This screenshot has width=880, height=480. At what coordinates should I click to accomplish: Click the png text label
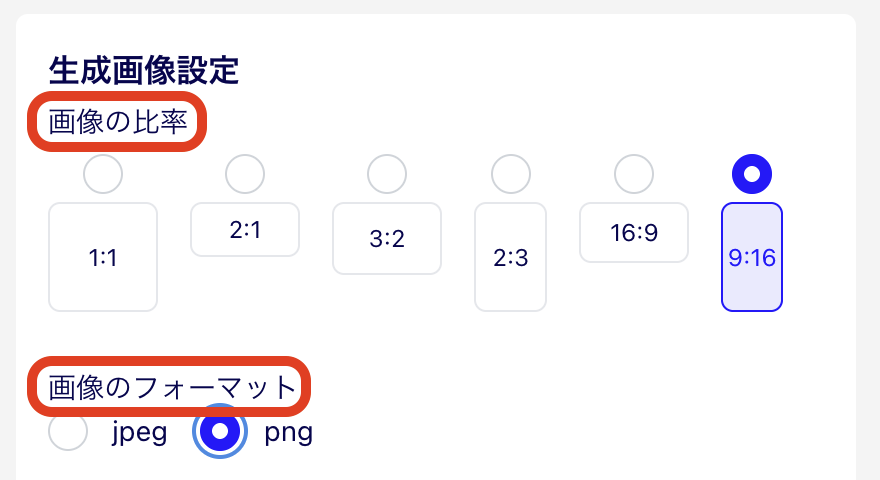tap(288, 432)
